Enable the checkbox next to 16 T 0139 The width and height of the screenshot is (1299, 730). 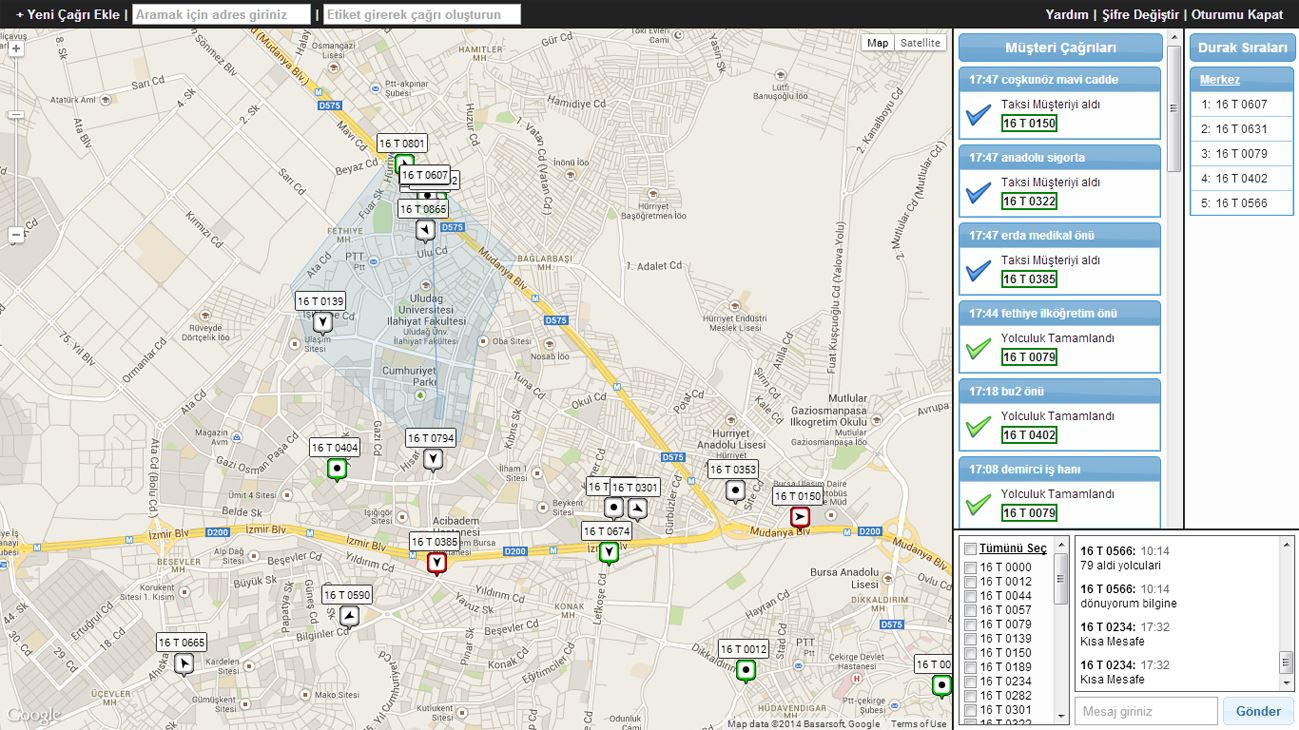[970, 639]
